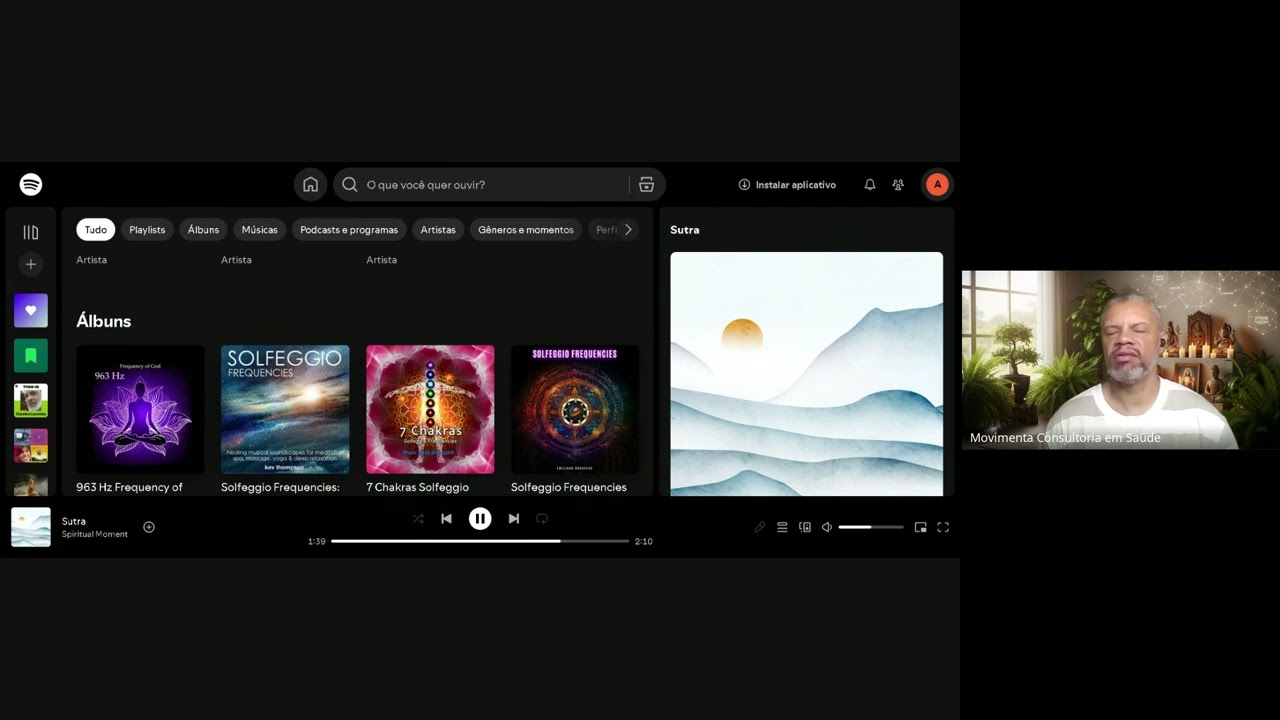The width and height of the screenshot is (1280, 720).
Task: Click 'Sutra' heading in Now Playing panel
Action: click(x=685, y=230)
